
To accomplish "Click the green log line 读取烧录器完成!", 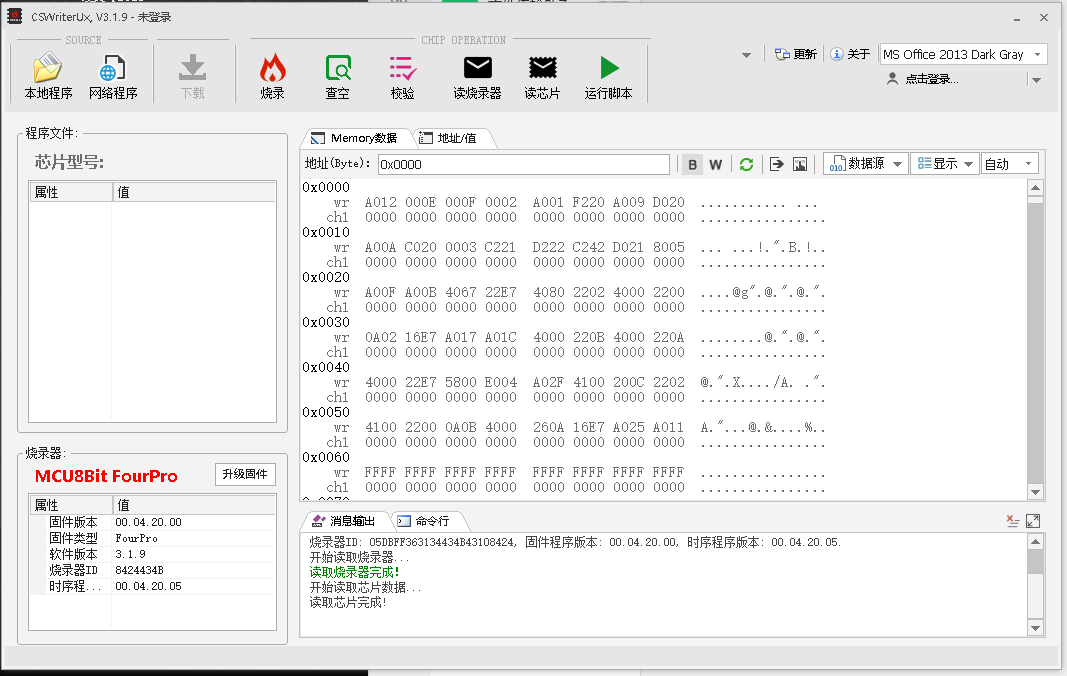I will click(x=354, y=573).
